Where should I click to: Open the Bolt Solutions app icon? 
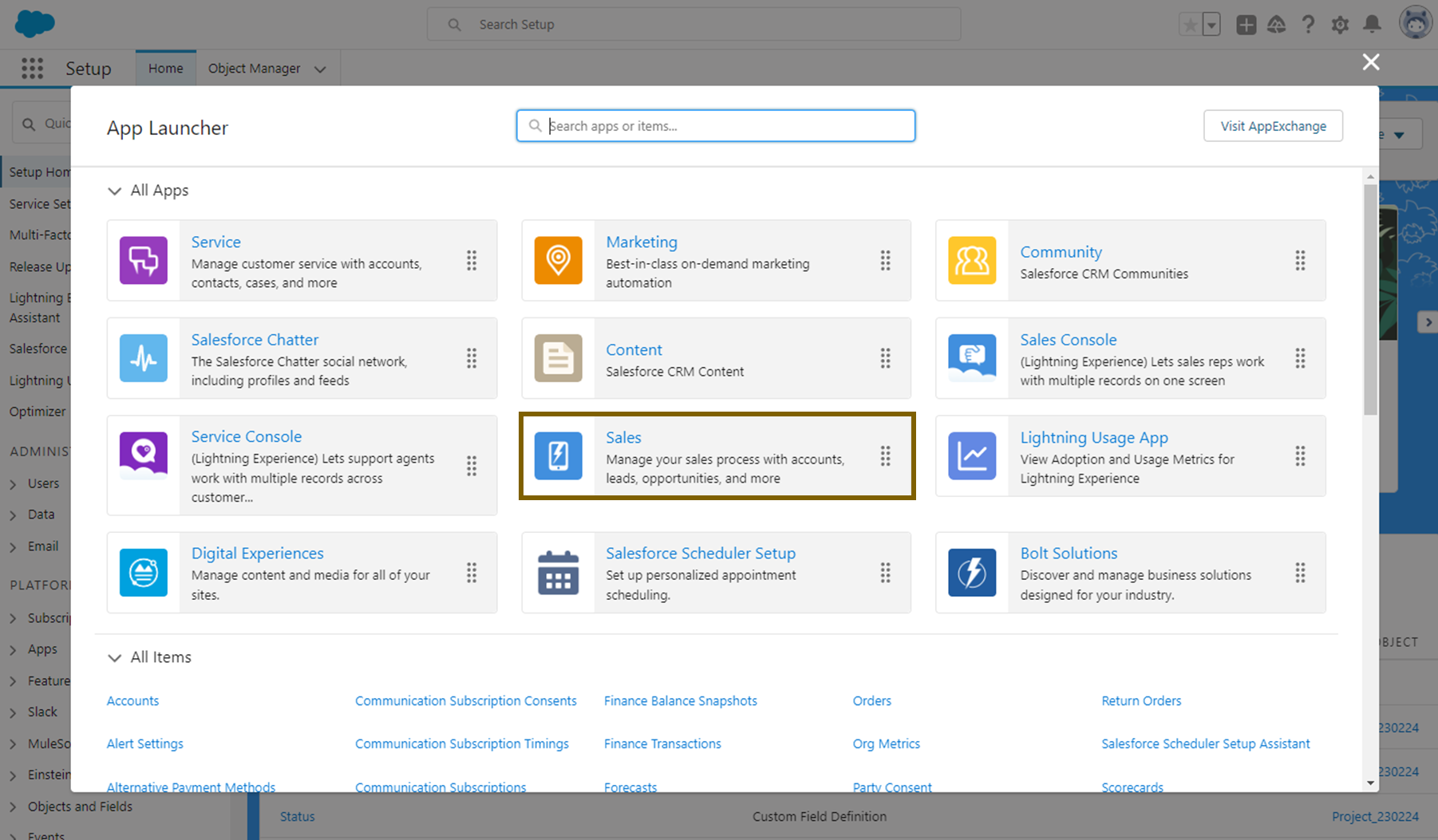972,572
